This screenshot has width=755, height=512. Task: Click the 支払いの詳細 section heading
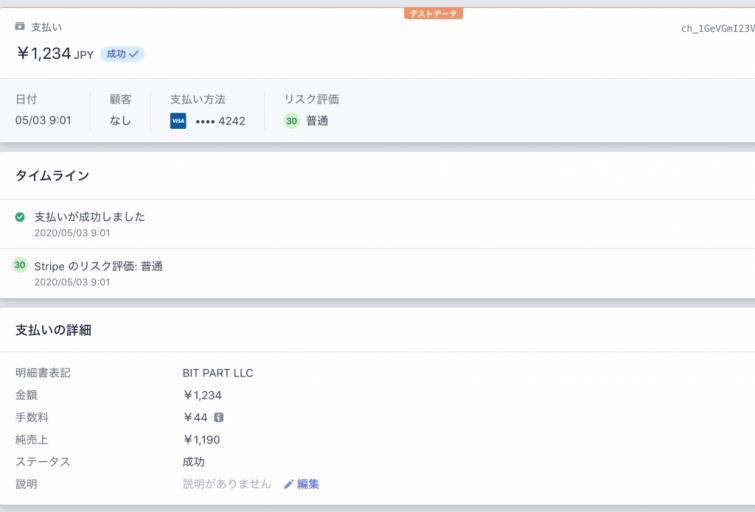tap(54, 330)
